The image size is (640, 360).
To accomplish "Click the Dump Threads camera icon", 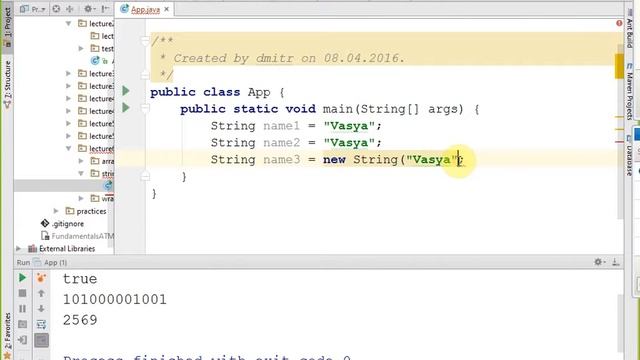I will (22, 324).
